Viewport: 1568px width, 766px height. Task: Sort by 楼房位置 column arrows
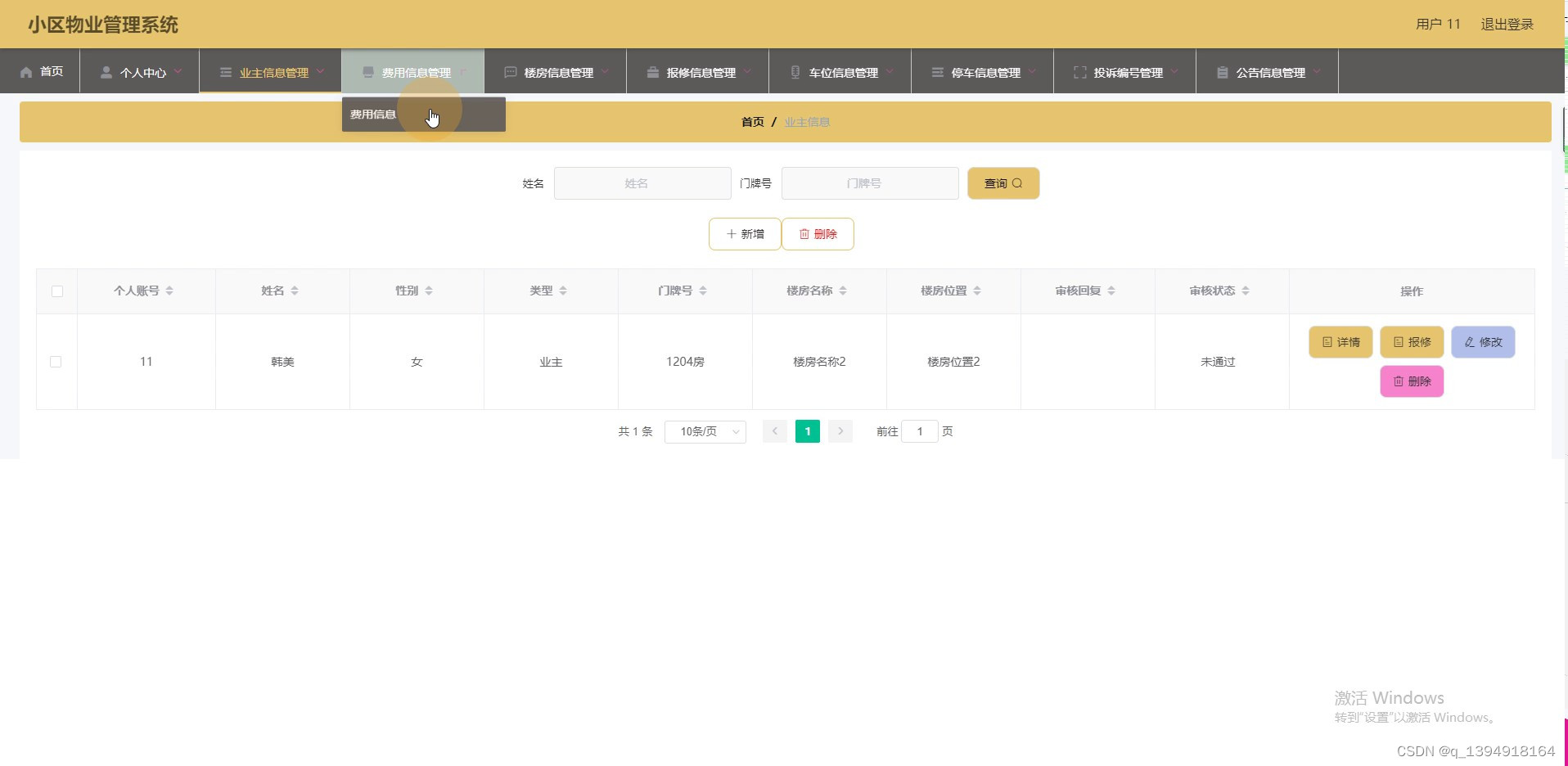977,291
